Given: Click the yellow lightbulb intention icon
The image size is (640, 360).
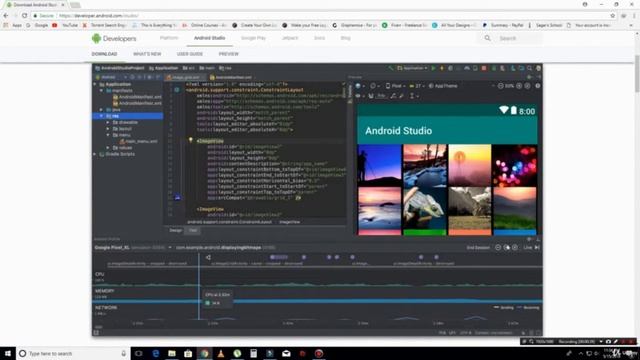Looking at the screenshot, I should (190, 140).
